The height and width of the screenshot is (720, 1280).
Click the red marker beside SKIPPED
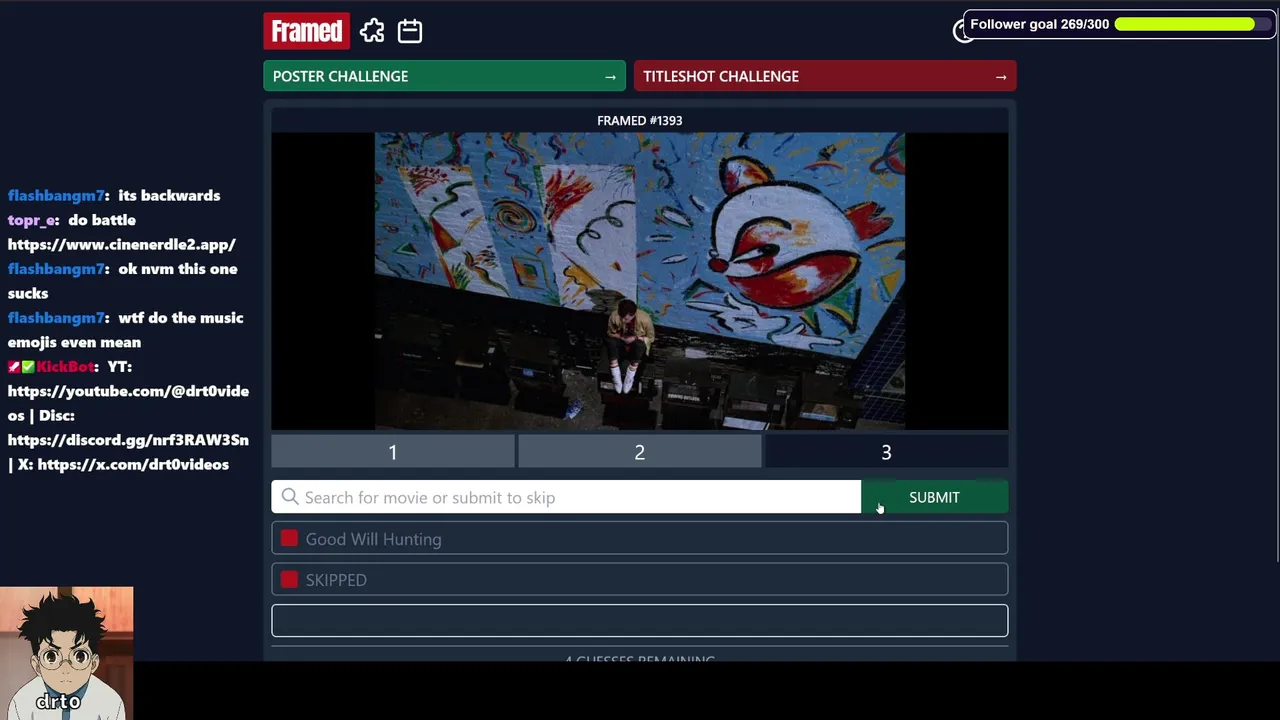point(289,579)
